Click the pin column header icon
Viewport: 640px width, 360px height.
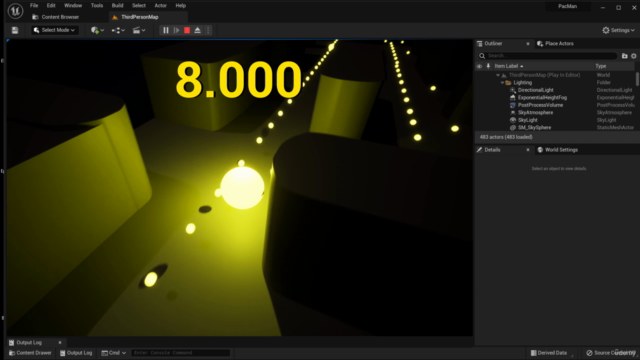488,66
